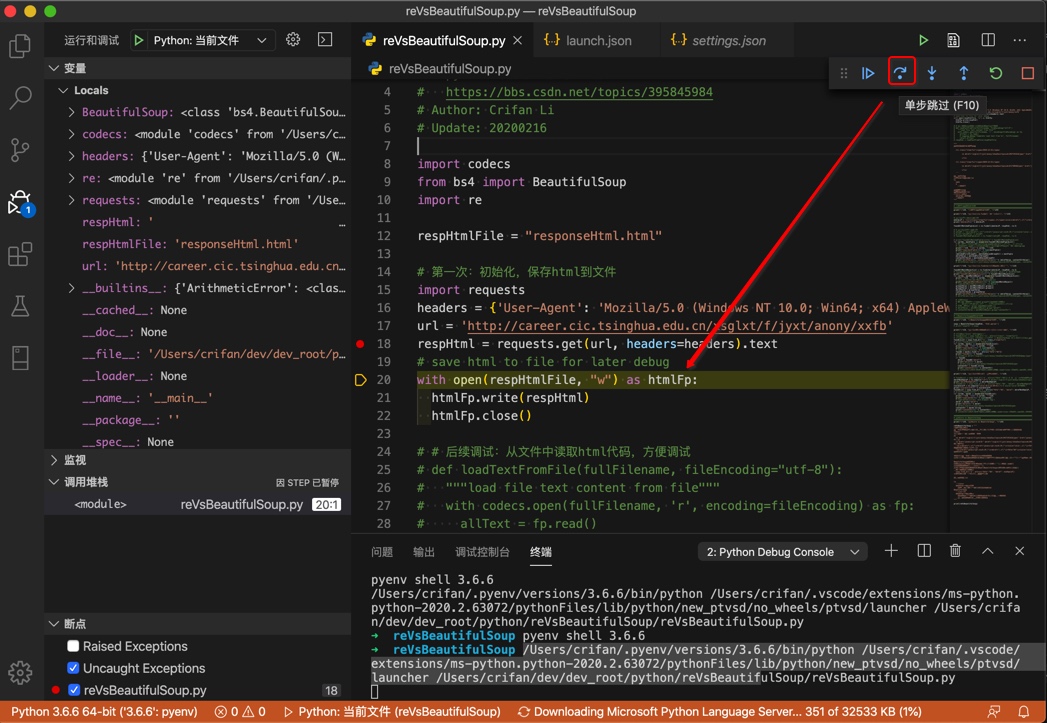Click the Python: 当前文件 debug launcher in status bar

pyautogui.click(x=392, y=712)
